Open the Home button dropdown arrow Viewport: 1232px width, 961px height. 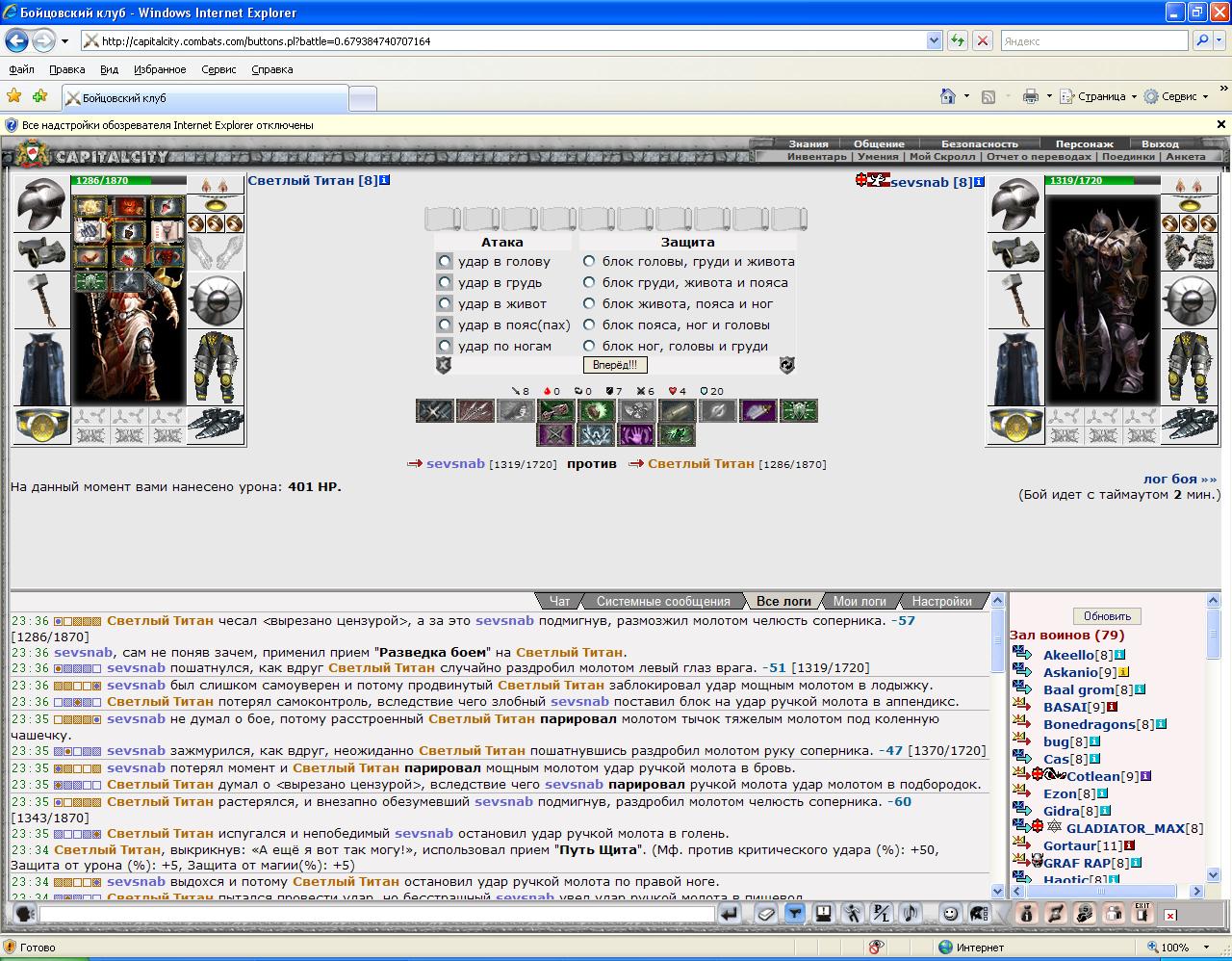[966, 96]
